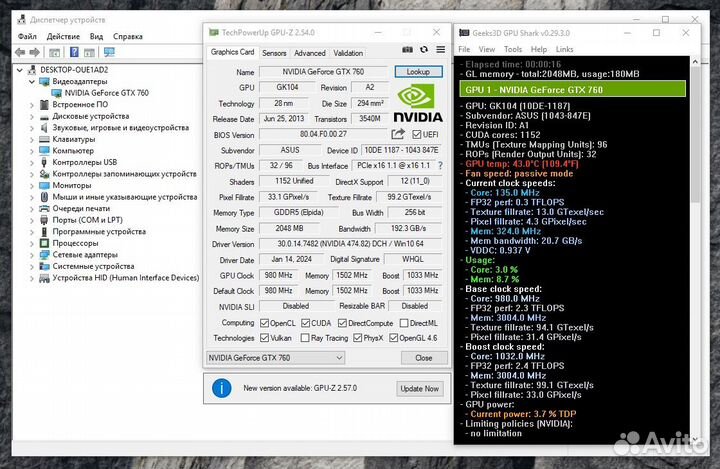Click the Driver Version value field
This screenshot has width=720, height=469.
pos(350,244)
